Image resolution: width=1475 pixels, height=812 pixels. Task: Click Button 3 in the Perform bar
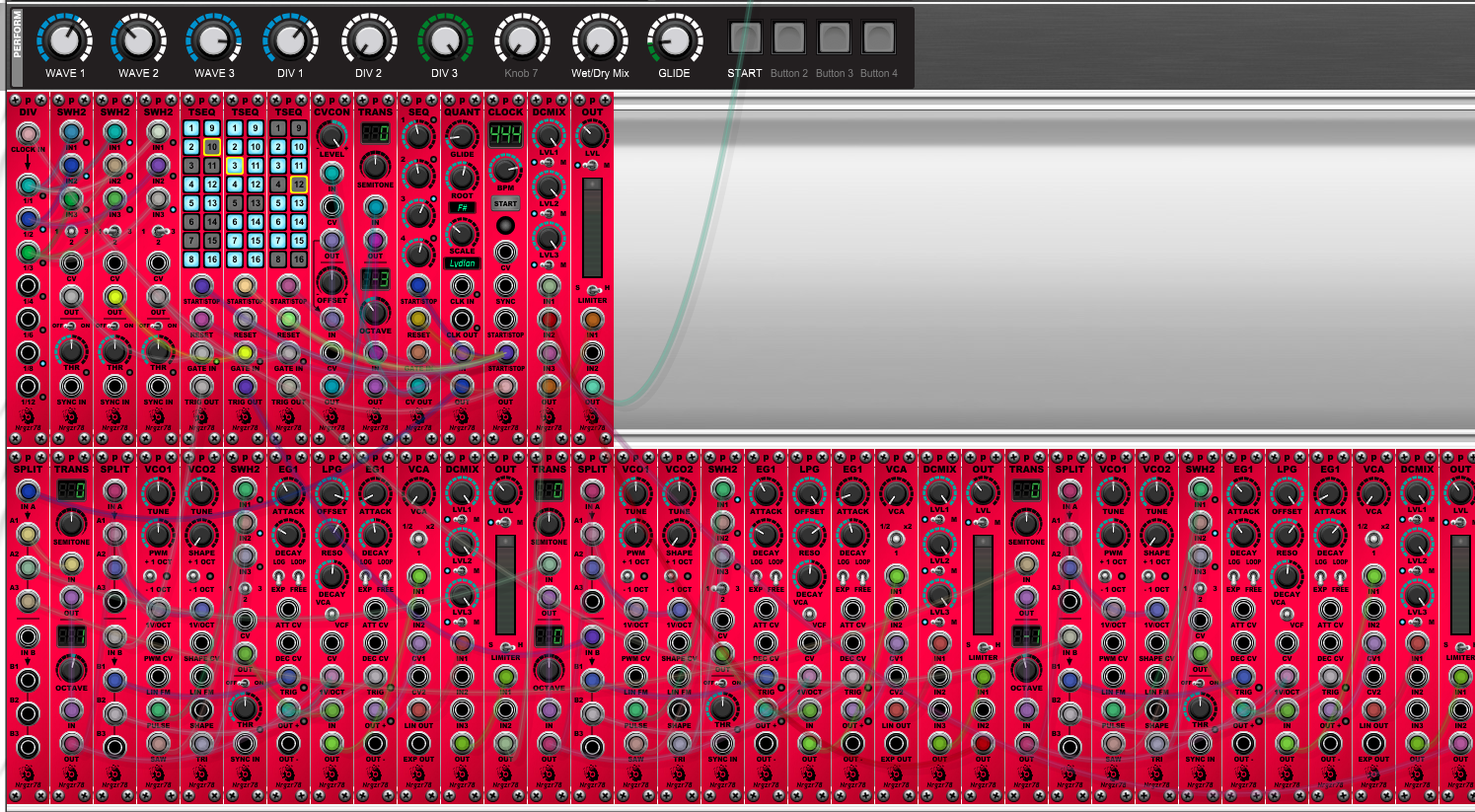(834, 37)
